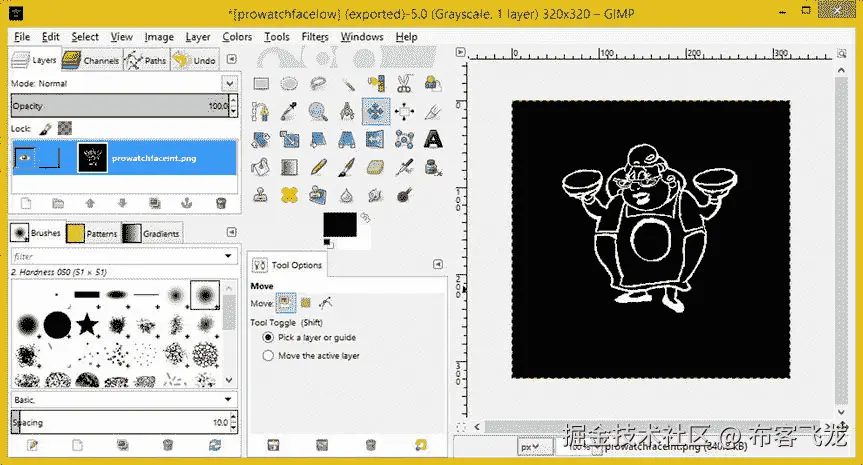Choose the Eraser tool
The height and width of the screenshot is (465, 863).
[x=376, y=167]
